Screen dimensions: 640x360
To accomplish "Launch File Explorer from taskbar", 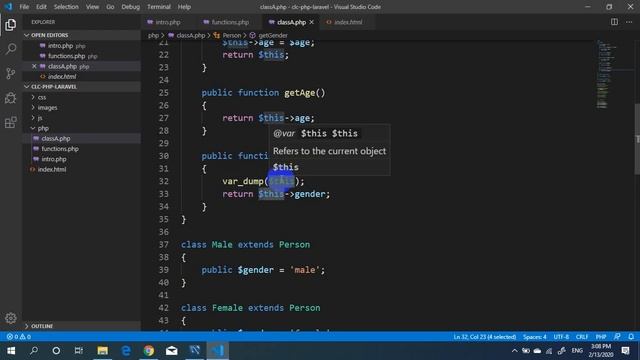I will 102,351.
